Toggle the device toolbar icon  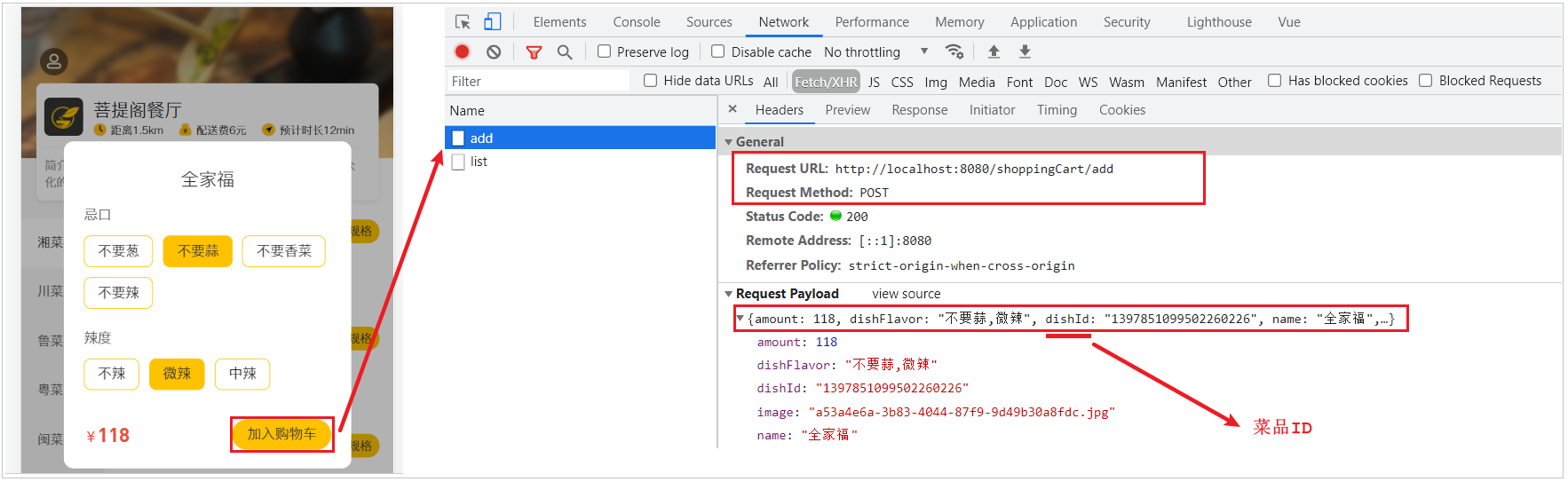493,22
